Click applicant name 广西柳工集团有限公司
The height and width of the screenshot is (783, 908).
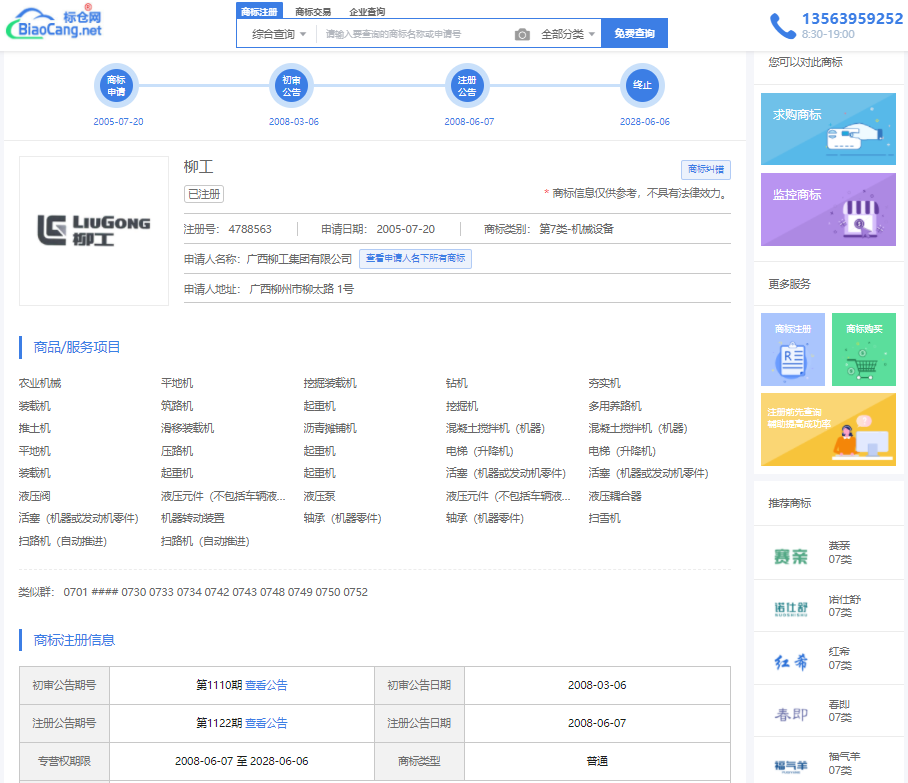click(299, 259)
